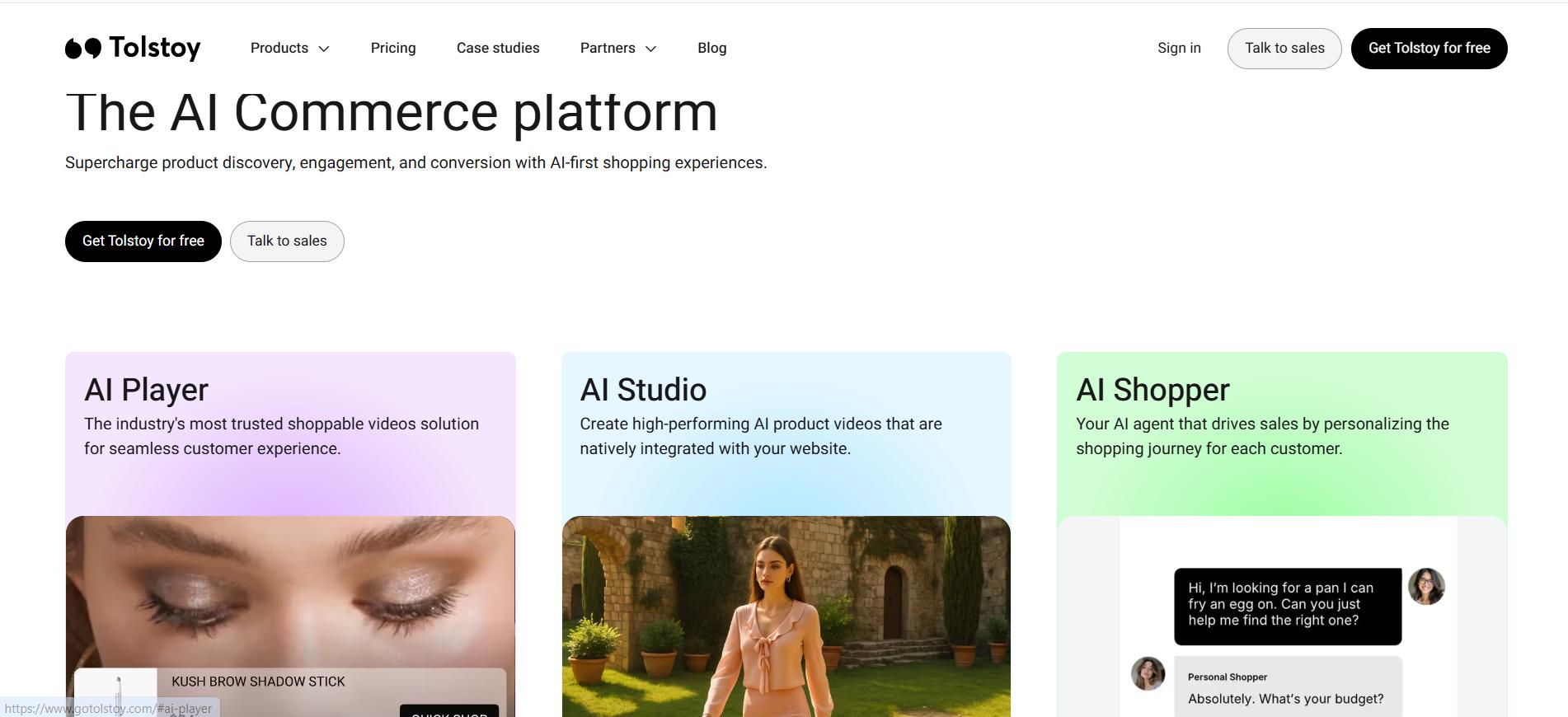
Task: Click the woman in garden video thumbnail
Action: click(x=786, y=616)
